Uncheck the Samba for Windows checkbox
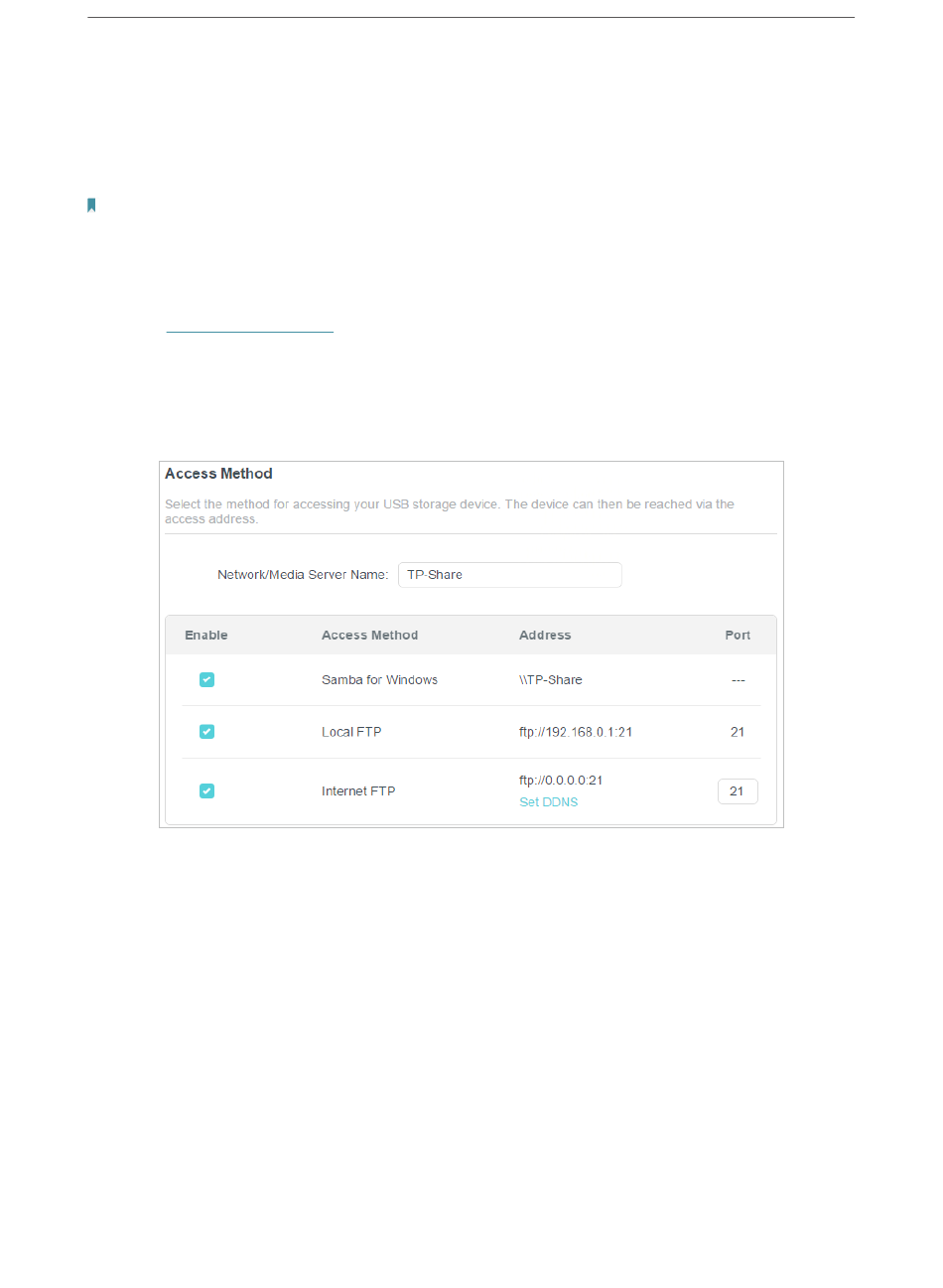This screenshot has width=943, height=1288. (x=206, y=680)
